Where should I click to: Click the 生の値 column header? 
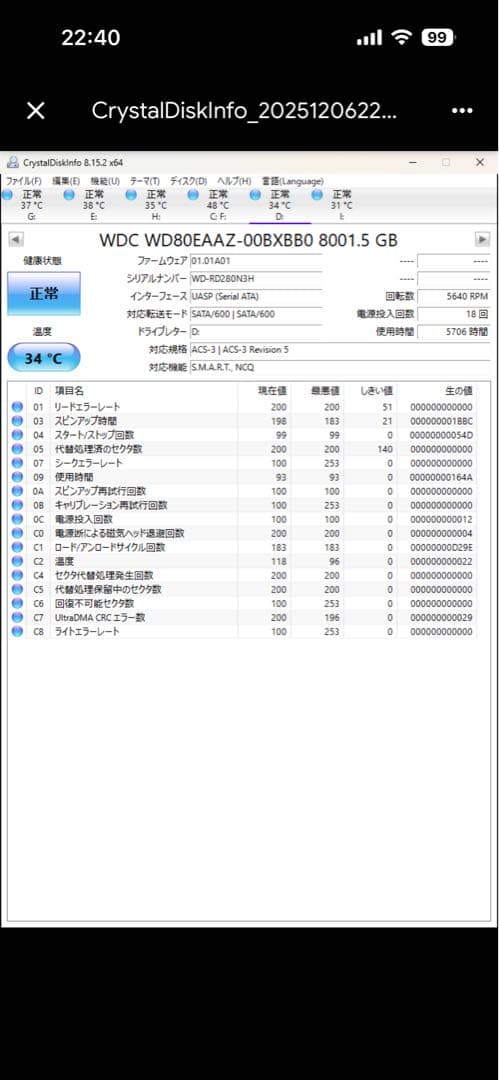[x=458, y=391]
